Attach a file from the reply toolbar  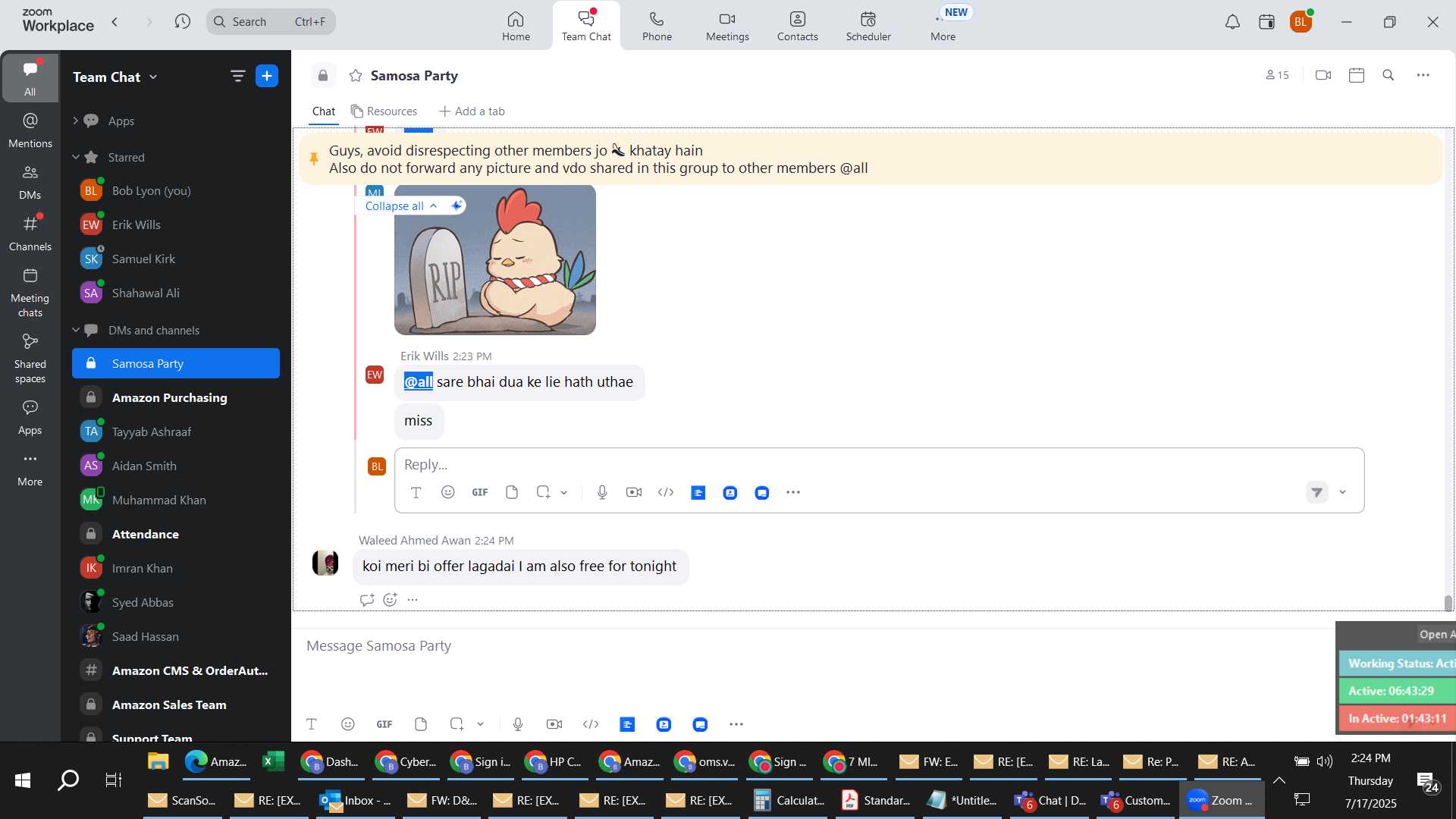pos(512,492)
